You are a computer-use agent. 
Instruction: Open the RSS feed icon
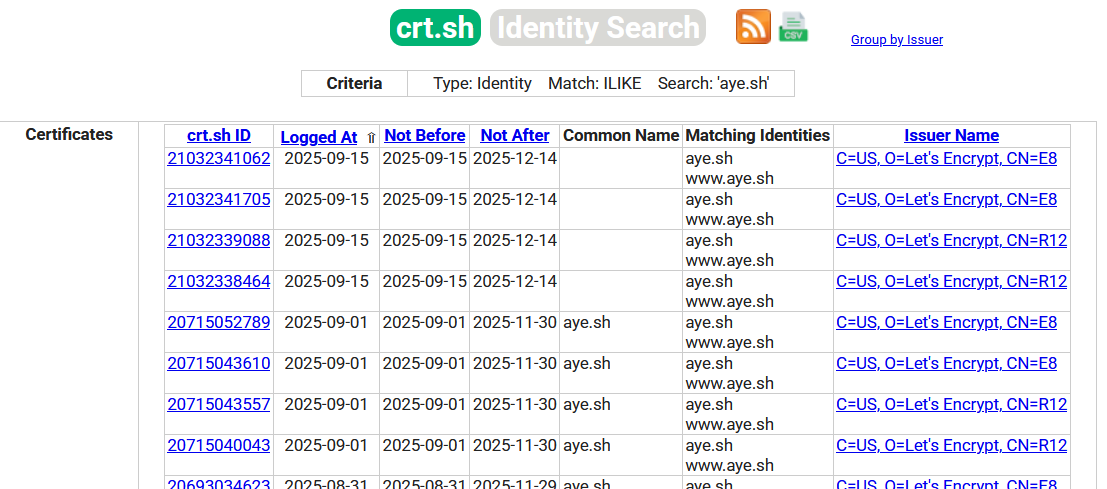[x=753, y=27]
